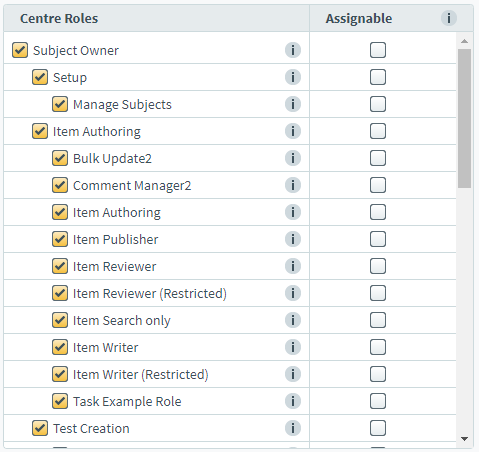Click the Assignable column header info icon

tap(449, 18)
